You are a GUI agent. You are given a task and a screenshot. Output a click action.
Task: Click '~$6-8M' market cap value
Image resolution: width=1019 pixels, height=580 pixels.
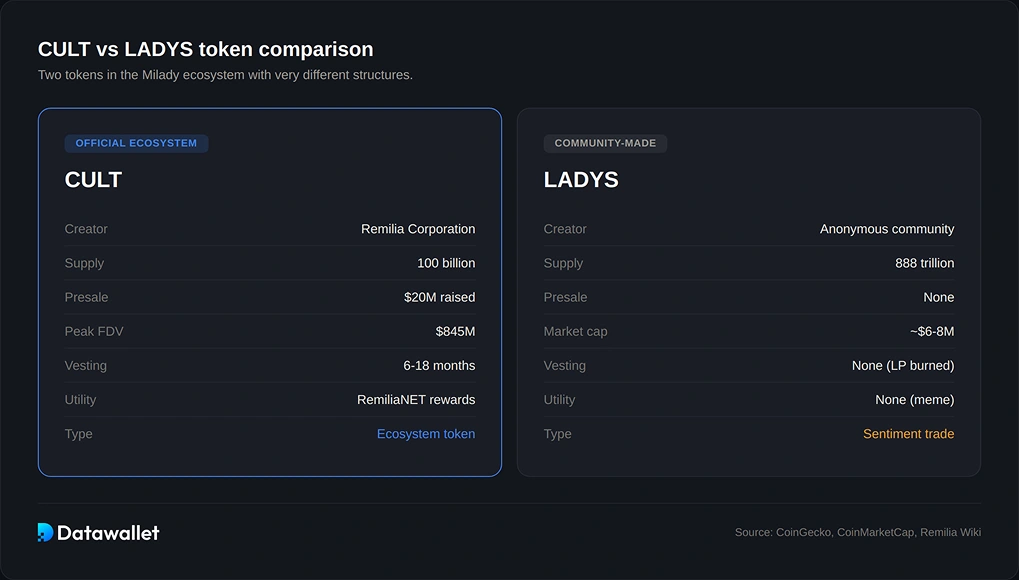(x=932, y=332)
